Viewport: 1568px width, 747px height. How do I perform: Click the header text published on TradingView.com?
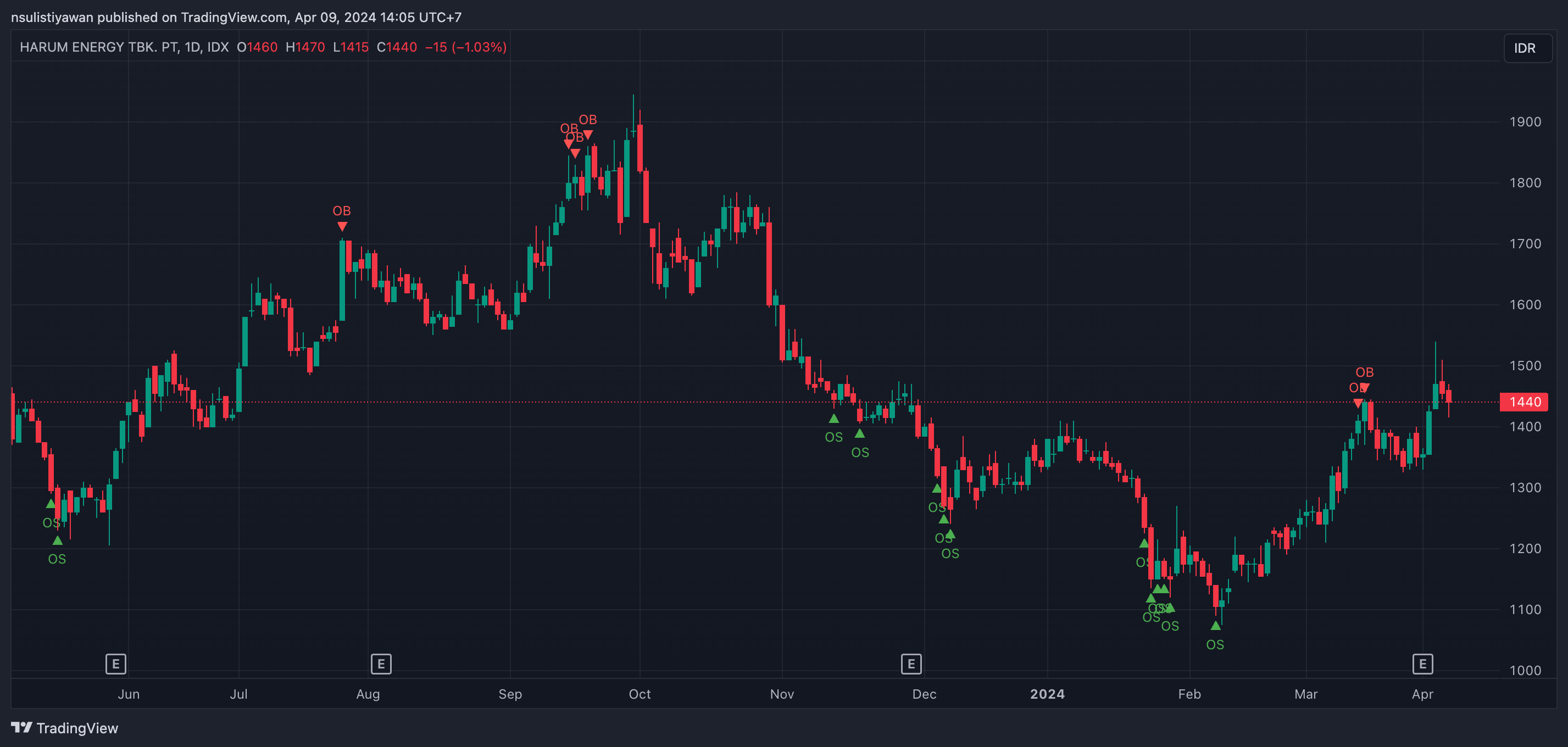click(236, 17)
